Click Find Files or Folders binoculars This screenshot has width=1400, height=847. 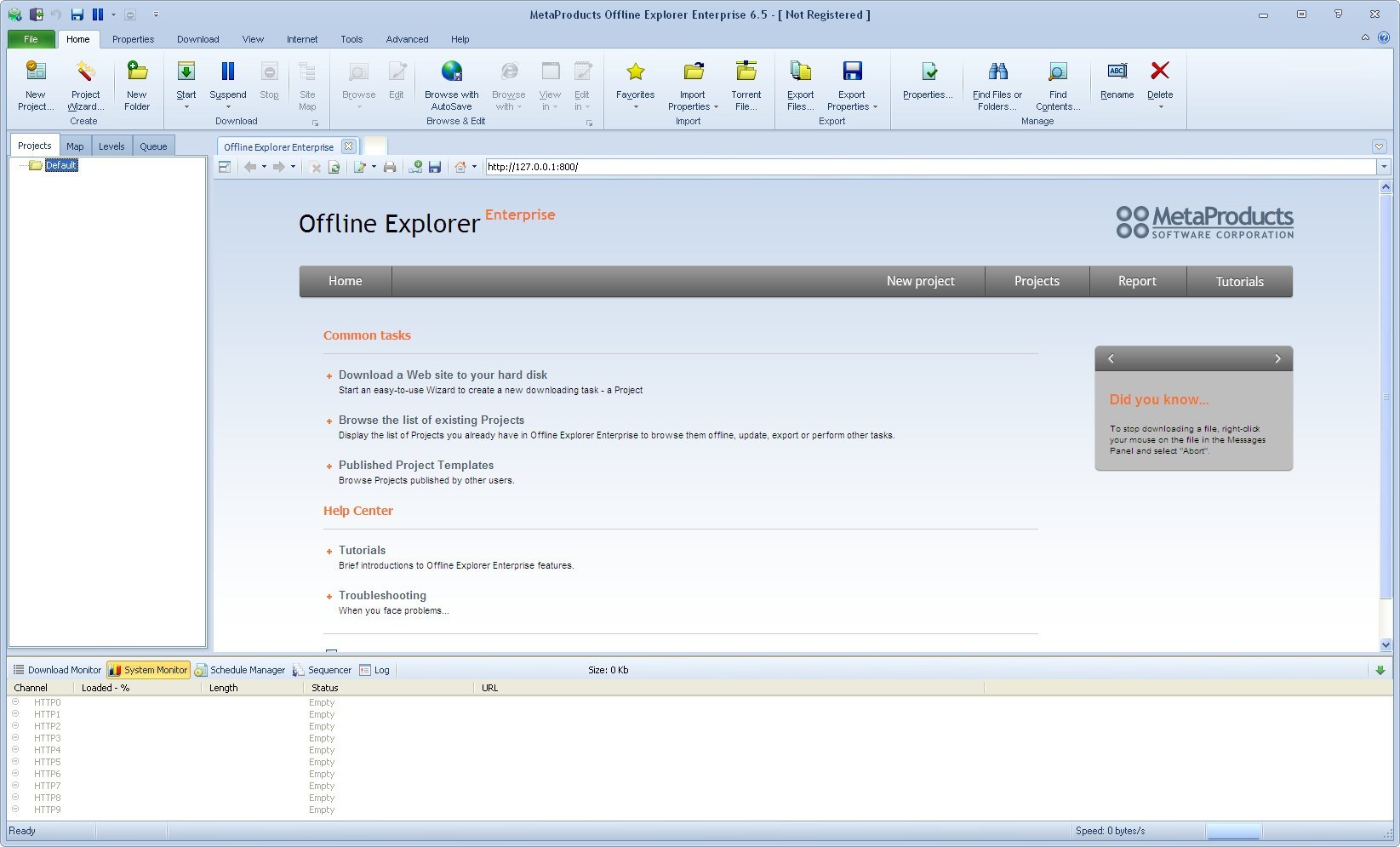[x=997, y=72]
